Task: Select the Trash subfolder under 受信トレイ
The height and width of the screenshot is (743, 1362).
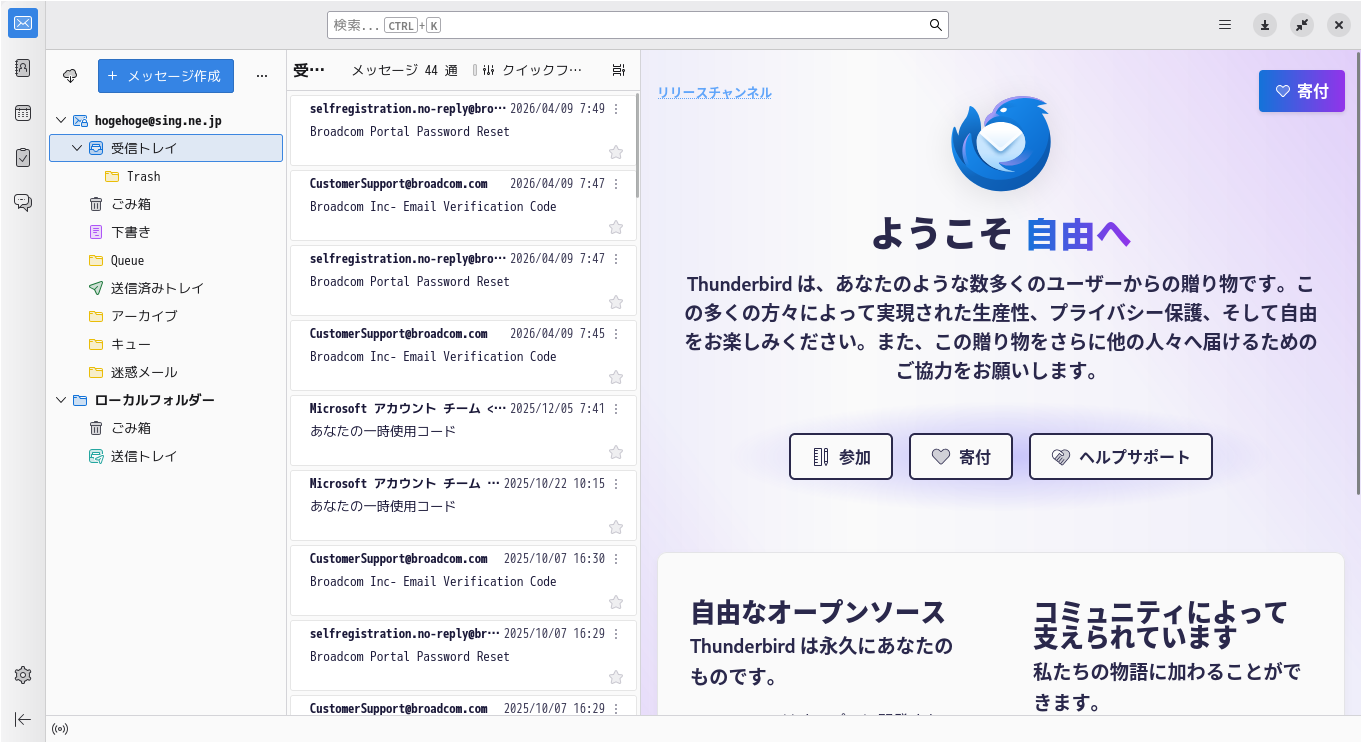Action: coord(166,176)
